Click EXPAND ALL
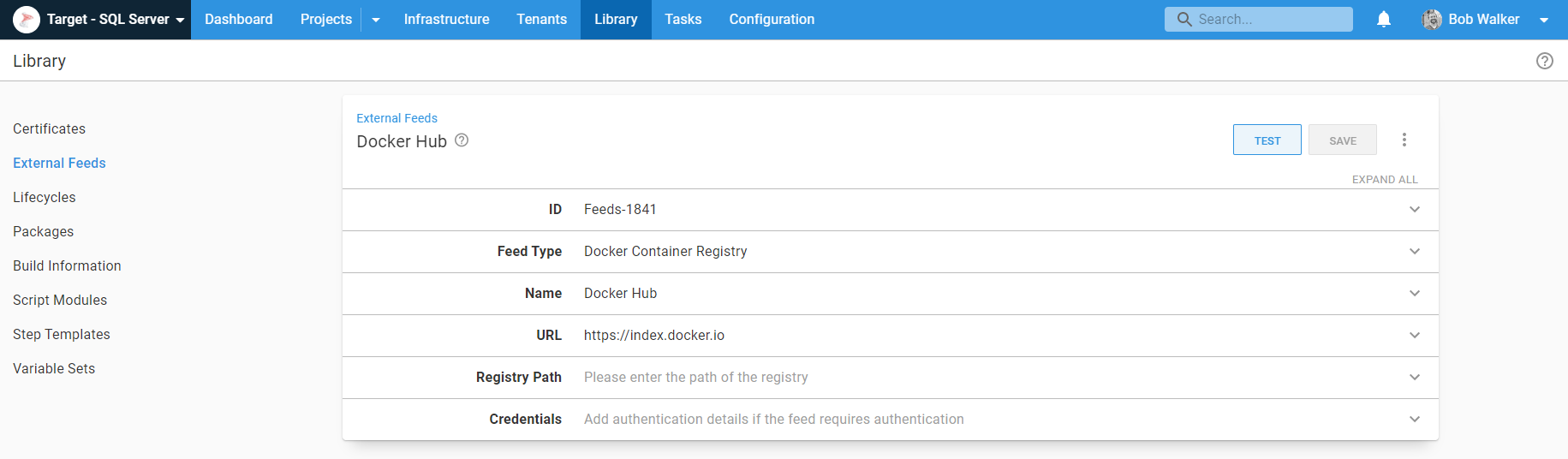Screen dimensions: 1568x459 tap(1385, 179)
